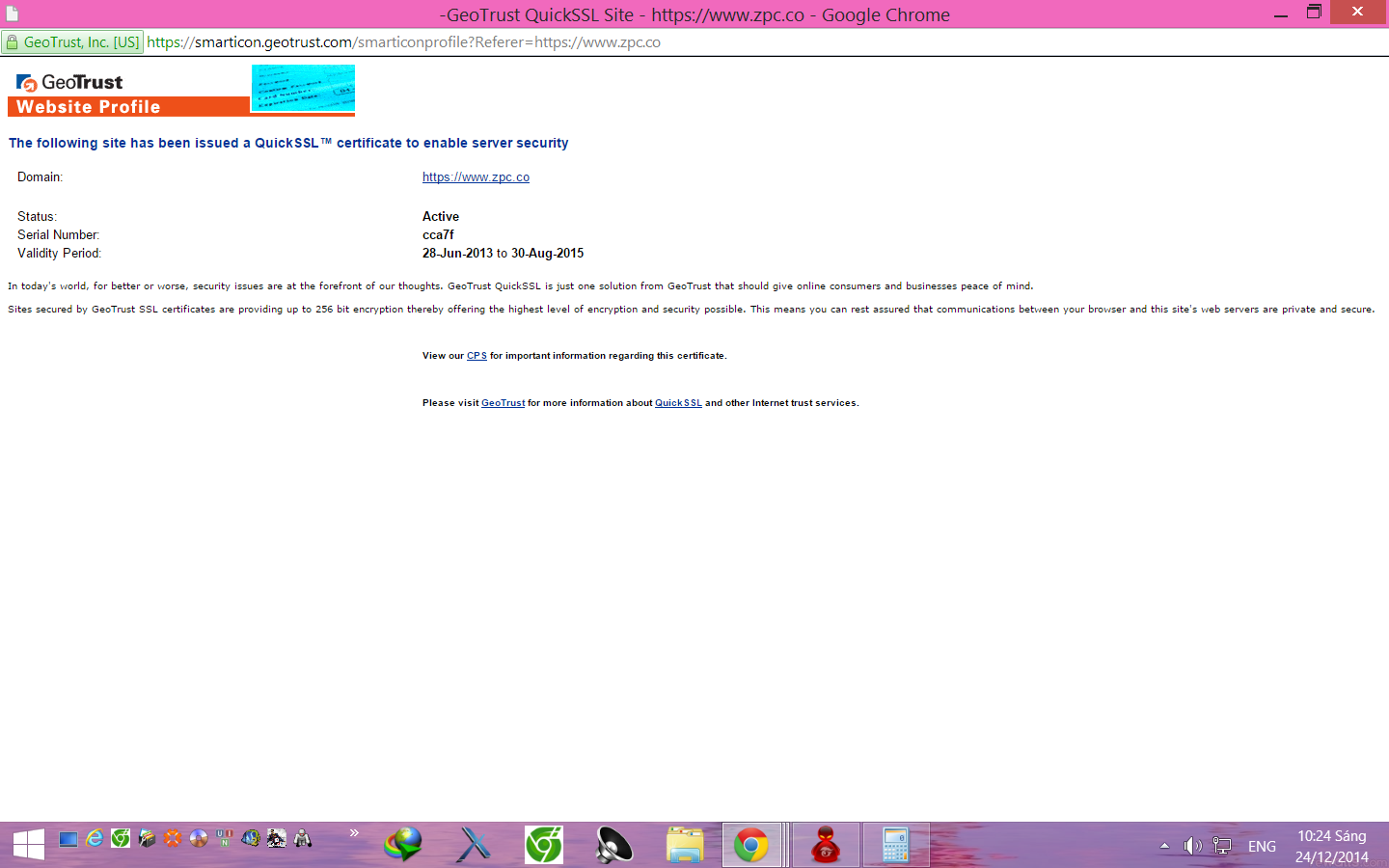Image resolution: width=1389 pixels, height=868 pixels.
Task: Launch Internet Explorer from quick launch
Action: pyautogui.click(x=95, y=839)
